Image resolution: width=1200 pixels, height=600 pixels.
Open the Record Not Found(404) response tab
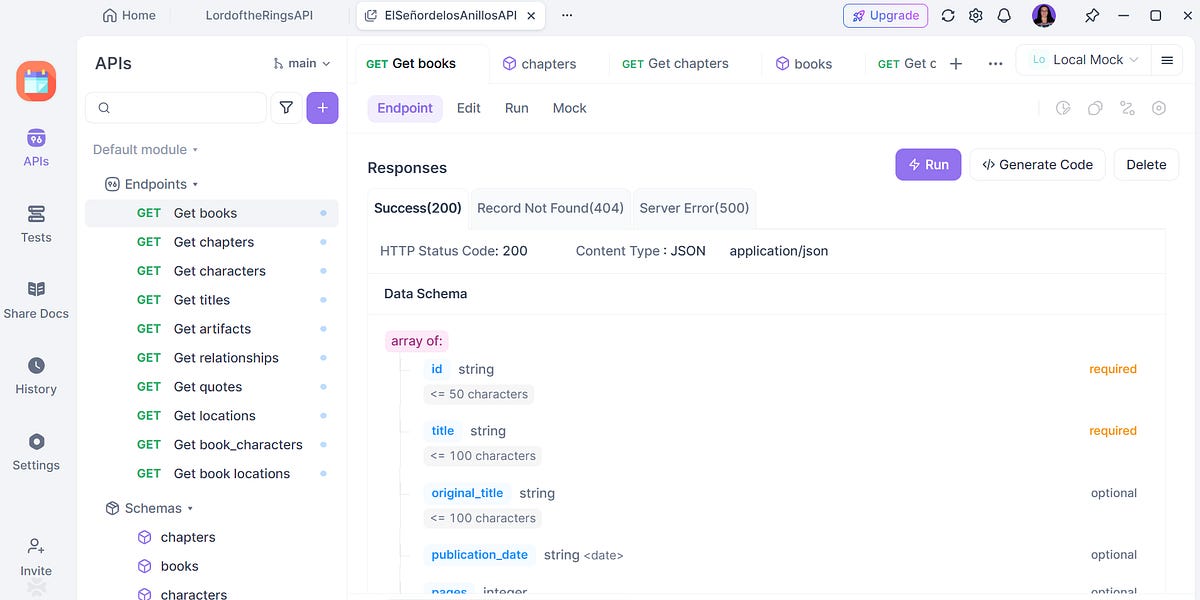click(x=550, y=208)
